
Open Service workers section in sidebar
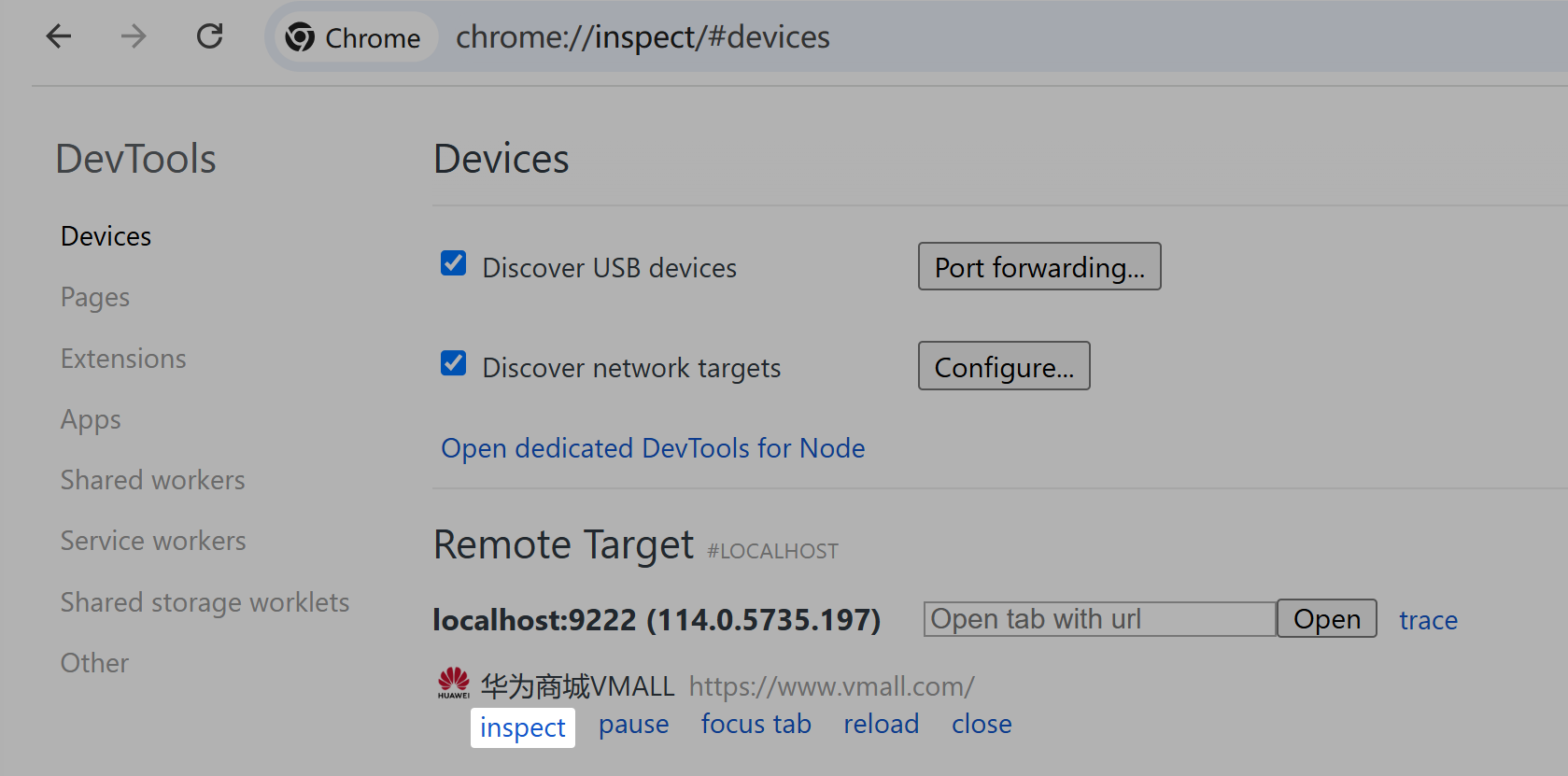(x=153, y=541)
